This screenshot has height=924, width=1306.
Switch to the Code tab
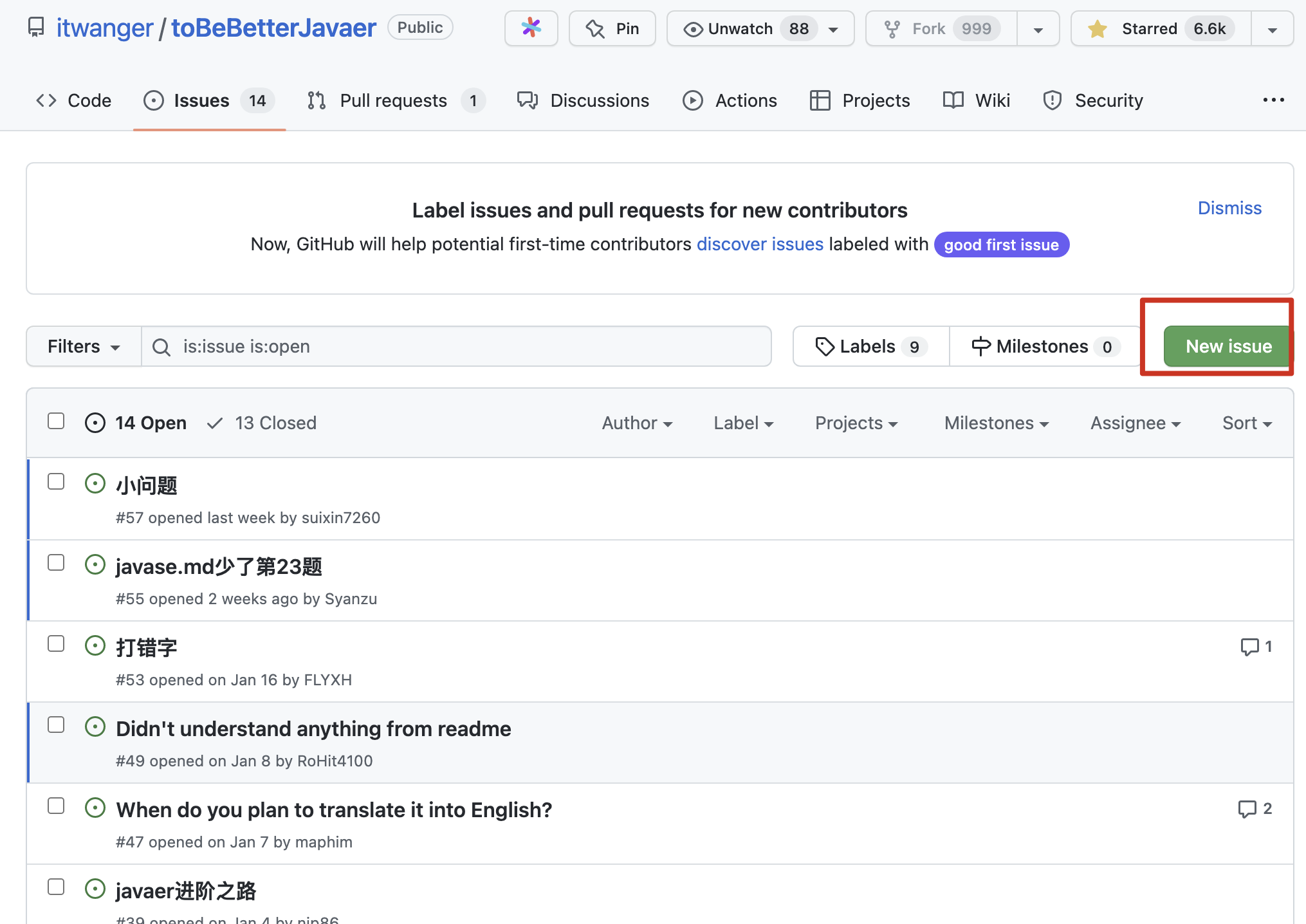pos(74,100)
